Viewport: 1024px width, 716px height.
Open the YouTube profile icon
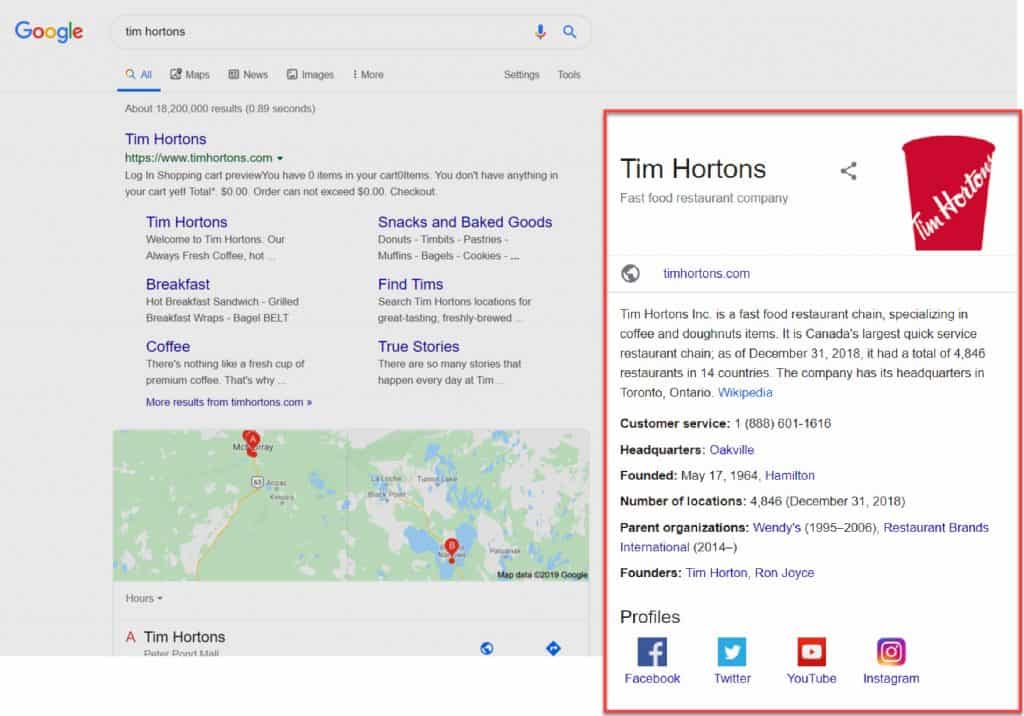[x=812, y=651]
